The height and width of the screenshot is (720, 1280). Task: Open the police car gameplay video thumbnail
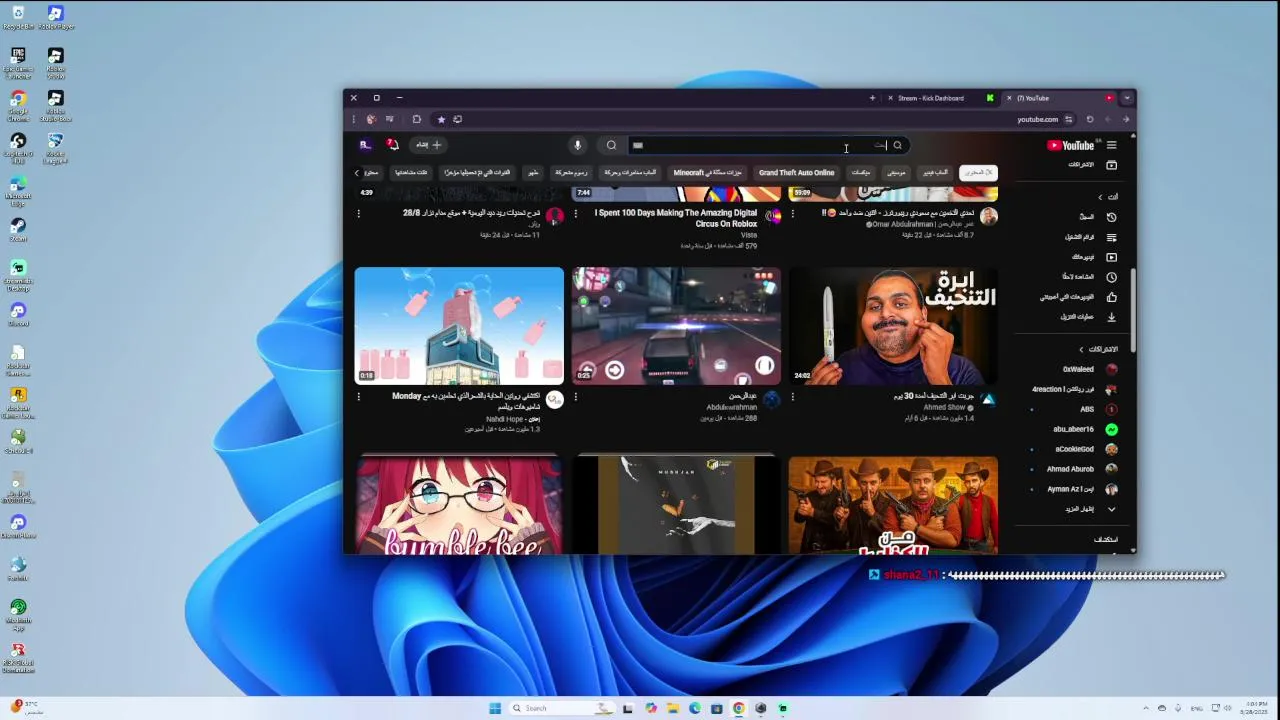(x=676, y=325)
